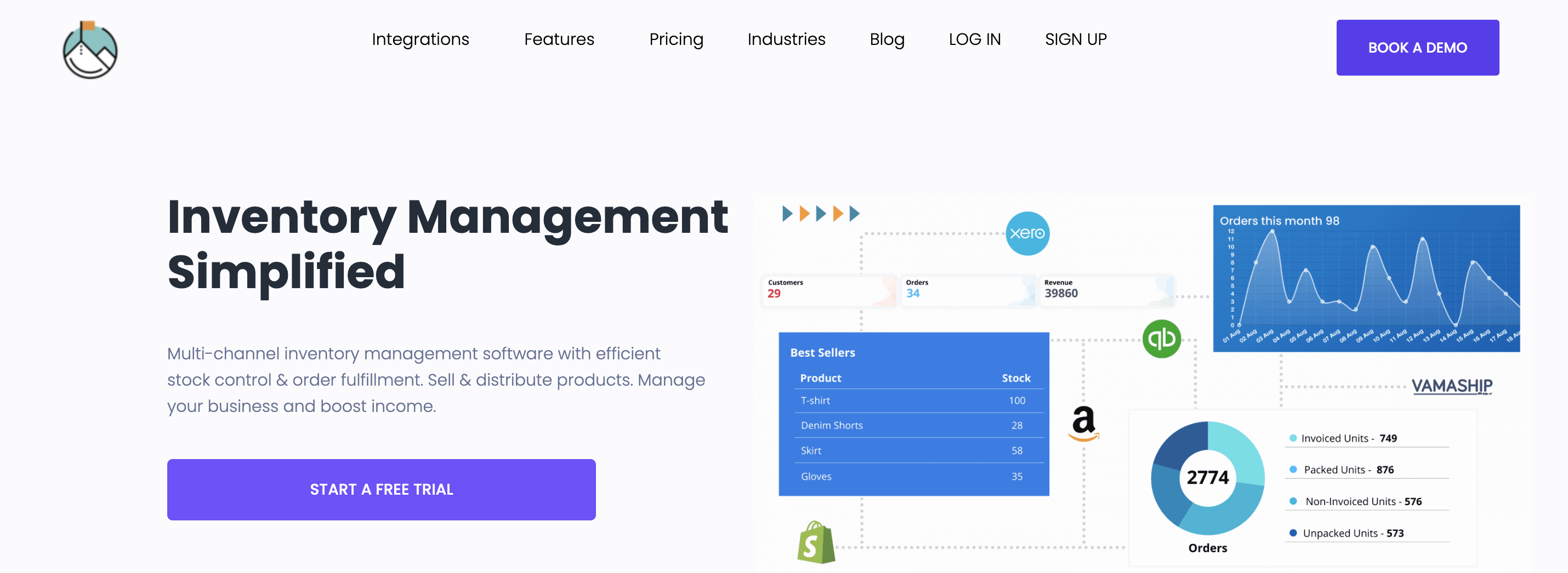1568x573 pixels.
Task: Click the SIGN UP link
Action: (x=1076, y=39)
